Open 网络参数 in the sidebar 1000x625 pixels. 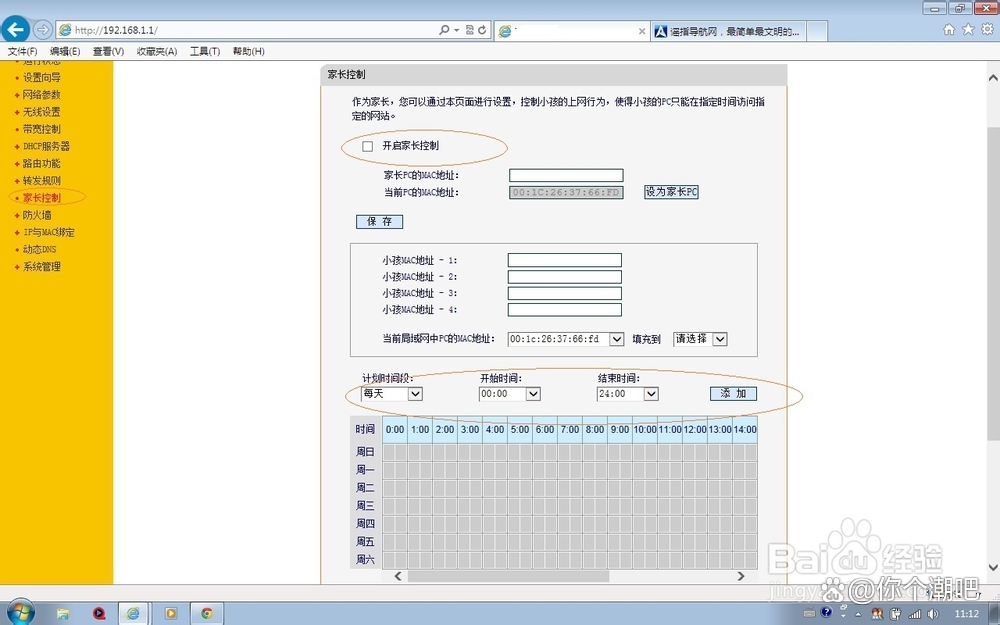pos(41,94)
